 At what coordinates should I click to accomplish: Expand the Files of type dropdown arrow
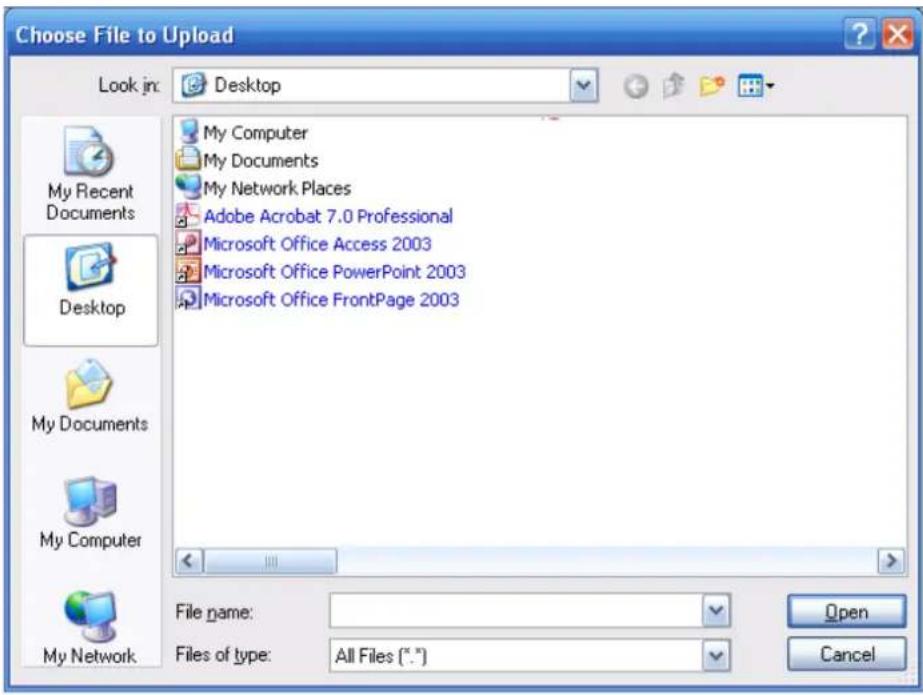pos(716,655)
